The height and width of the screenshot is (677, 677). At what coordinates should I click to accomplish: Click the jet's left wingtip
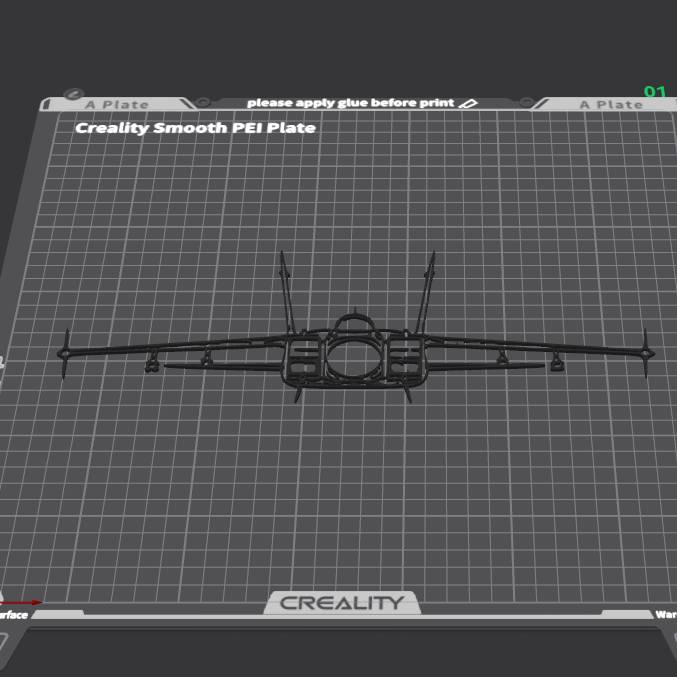click(66, 353)
